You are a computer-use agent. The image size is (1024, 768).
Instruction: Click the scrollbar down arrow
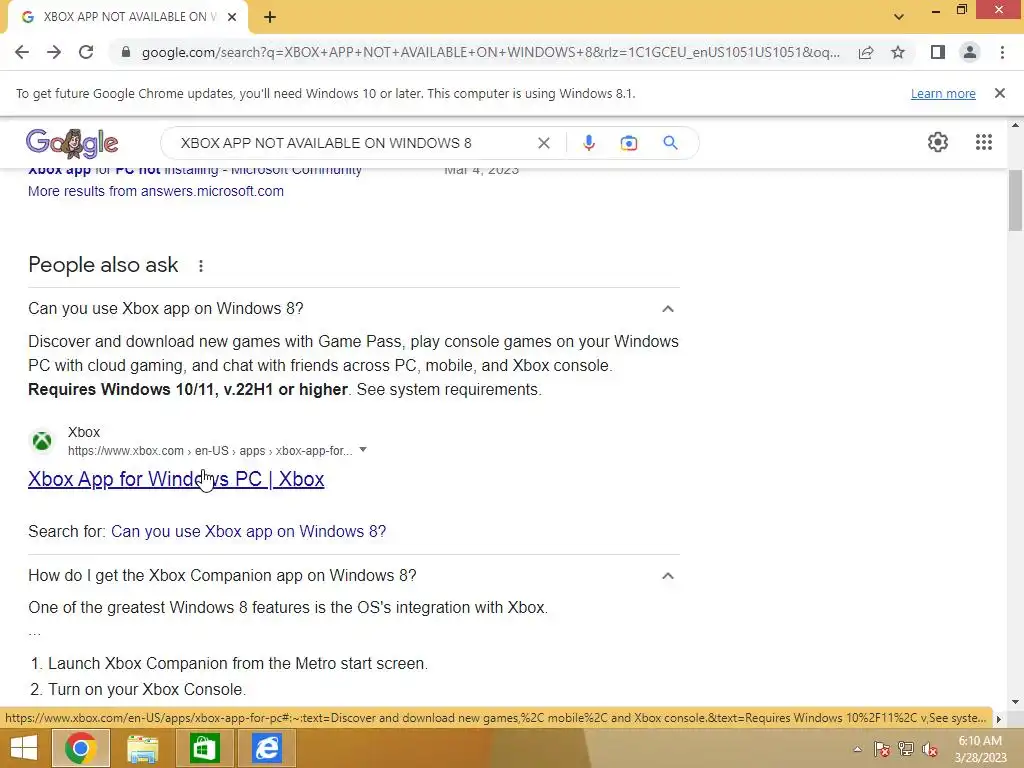(x=1015, y=702)
